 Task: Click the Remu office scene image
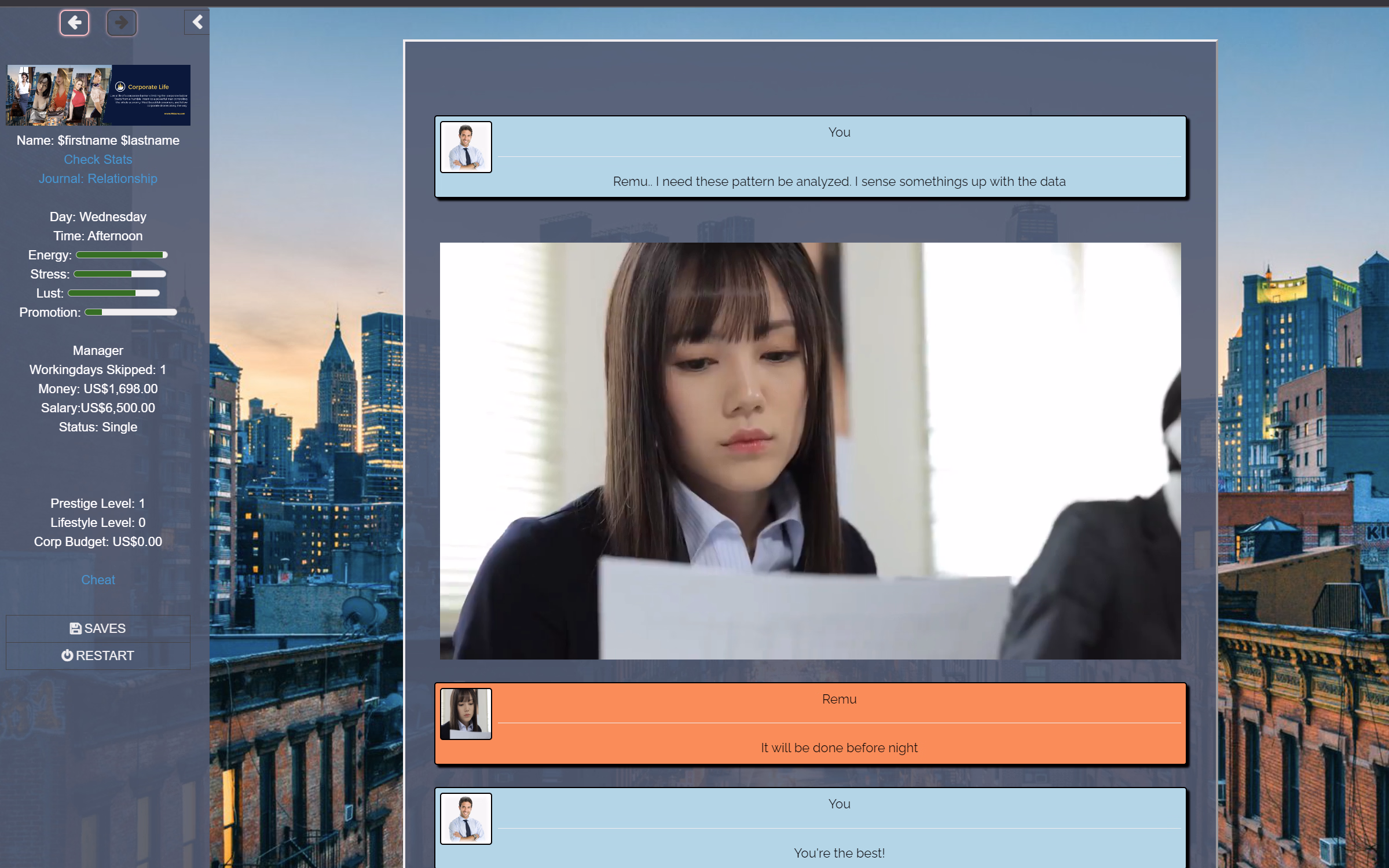click(810, 451)
